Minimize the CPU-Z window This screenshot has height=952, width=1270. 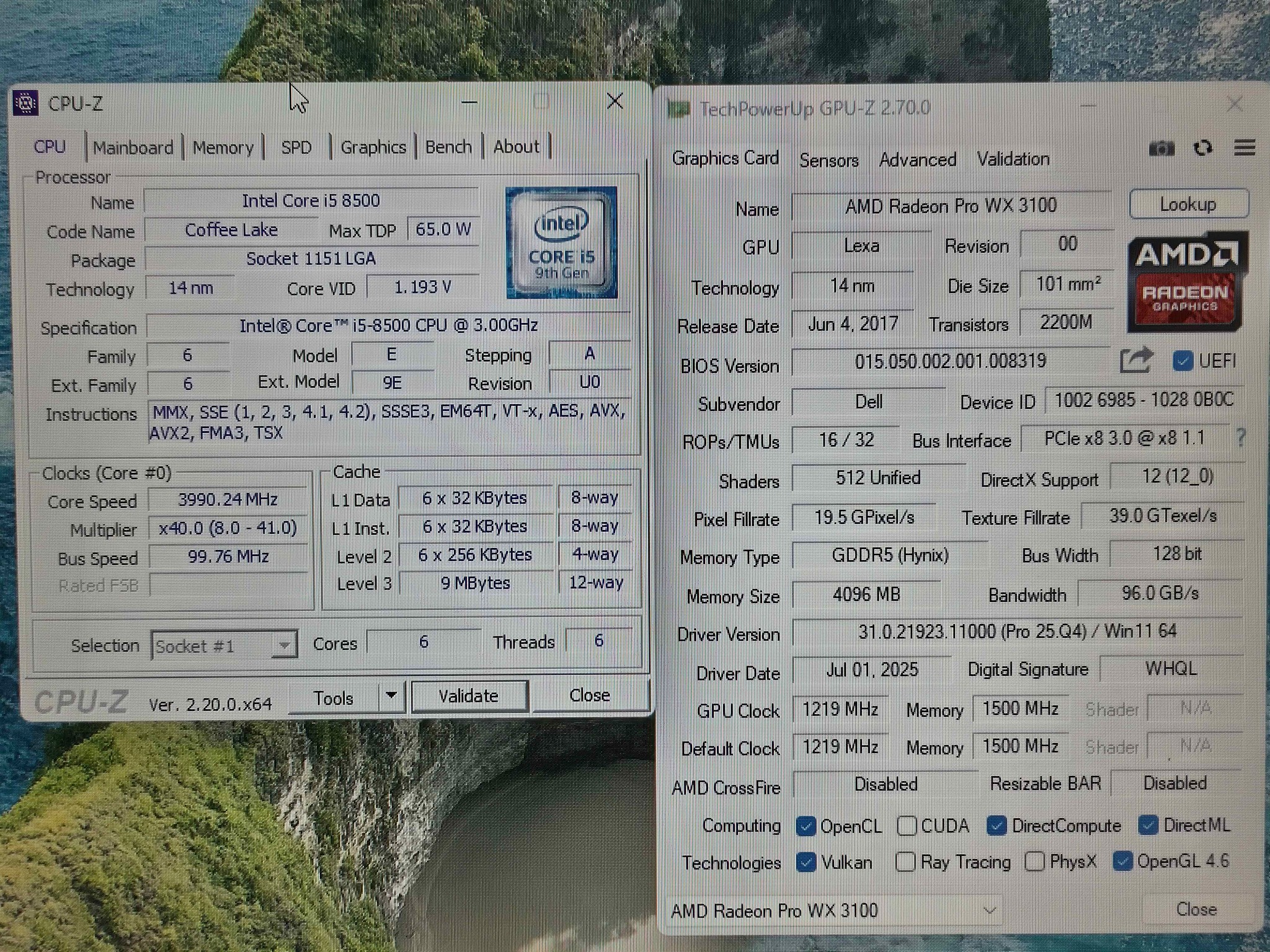(469, 102)
